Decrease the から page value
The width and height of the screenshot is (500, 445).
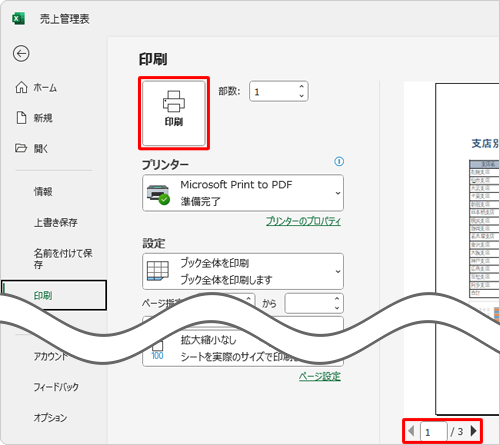point(337,308)
